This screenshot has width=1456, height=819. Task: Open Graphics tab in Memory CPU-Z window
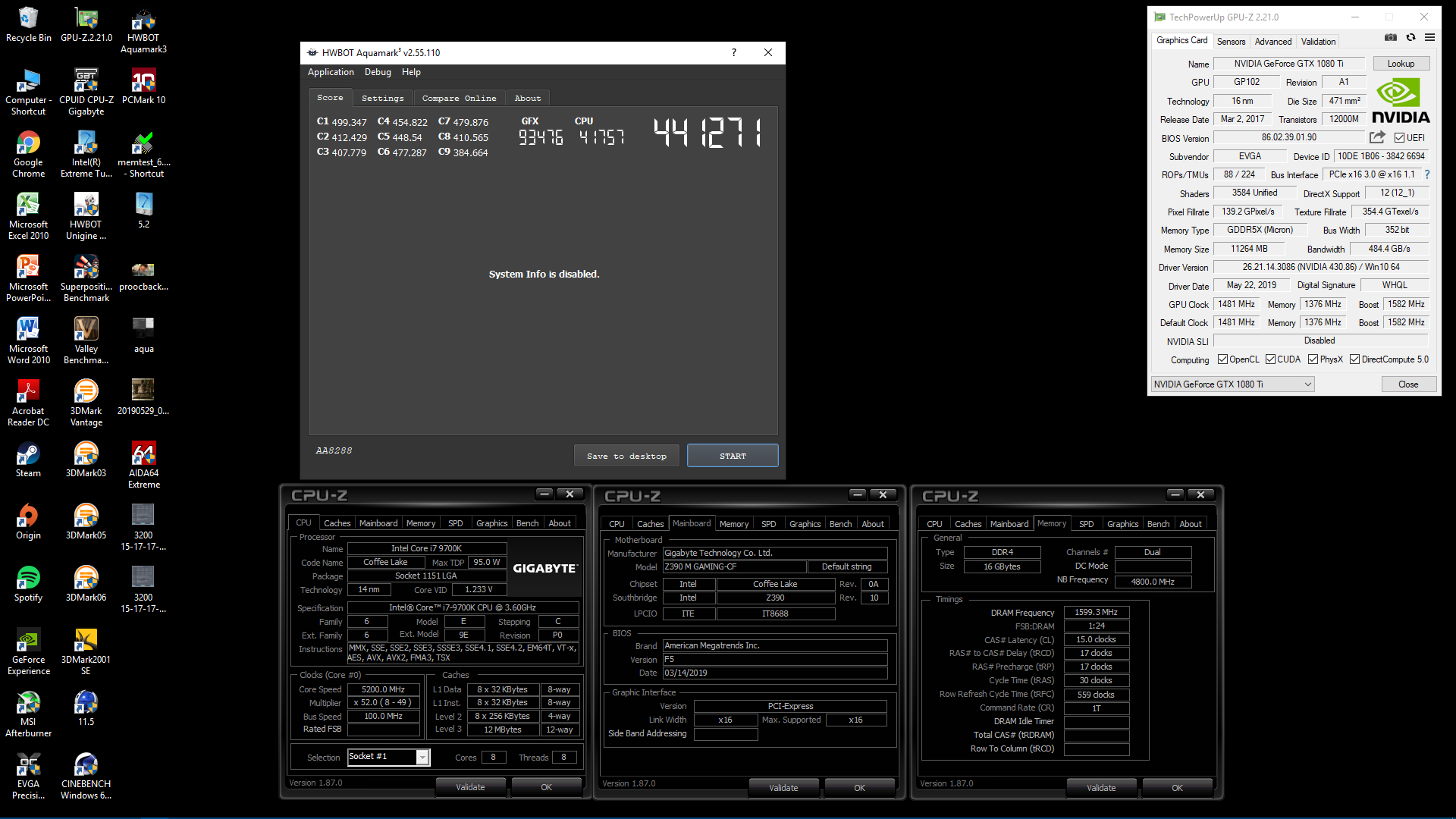[x=1122, y=524]
